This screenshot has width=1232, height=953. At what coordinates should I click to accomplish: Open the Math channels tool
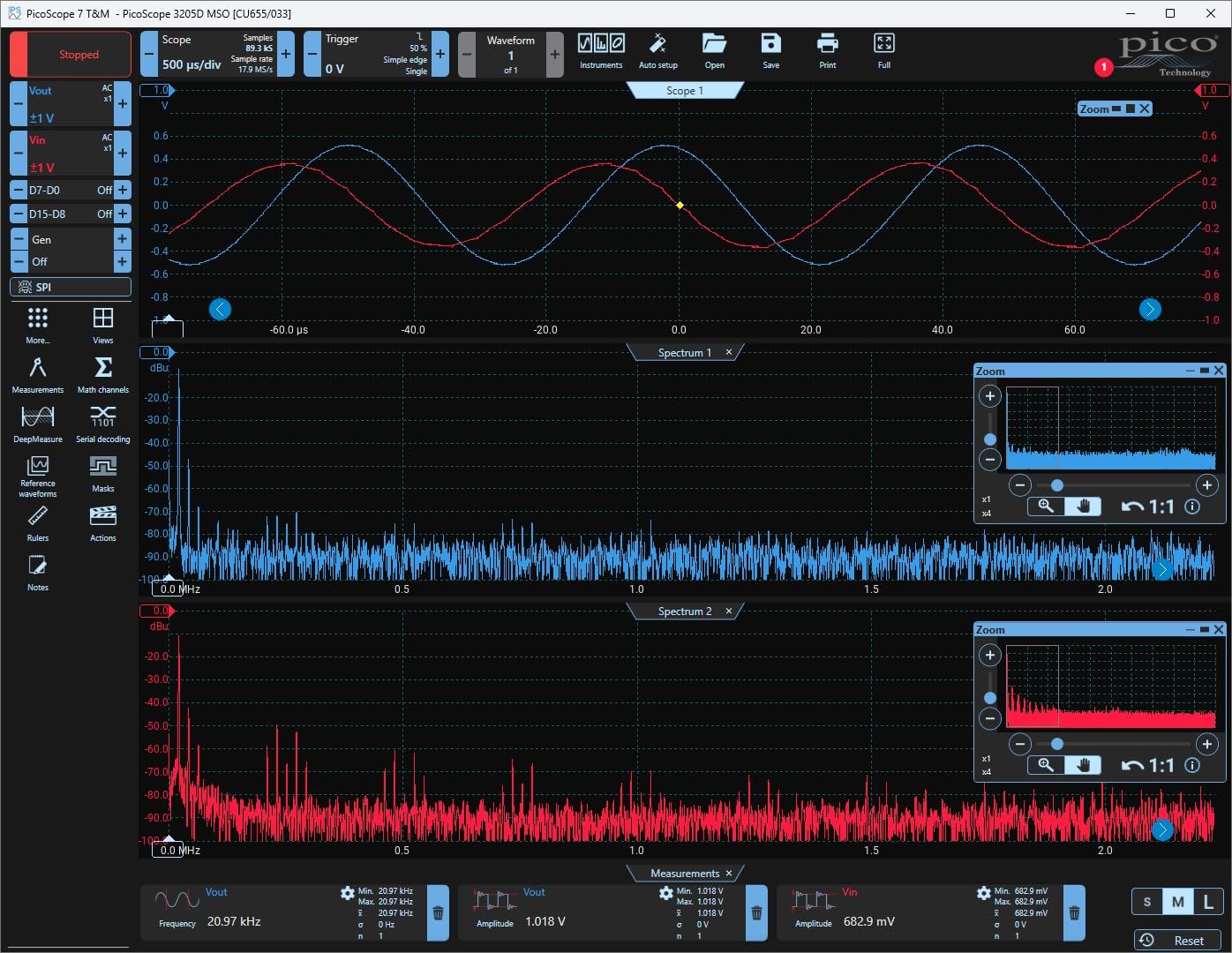(102, 374)
